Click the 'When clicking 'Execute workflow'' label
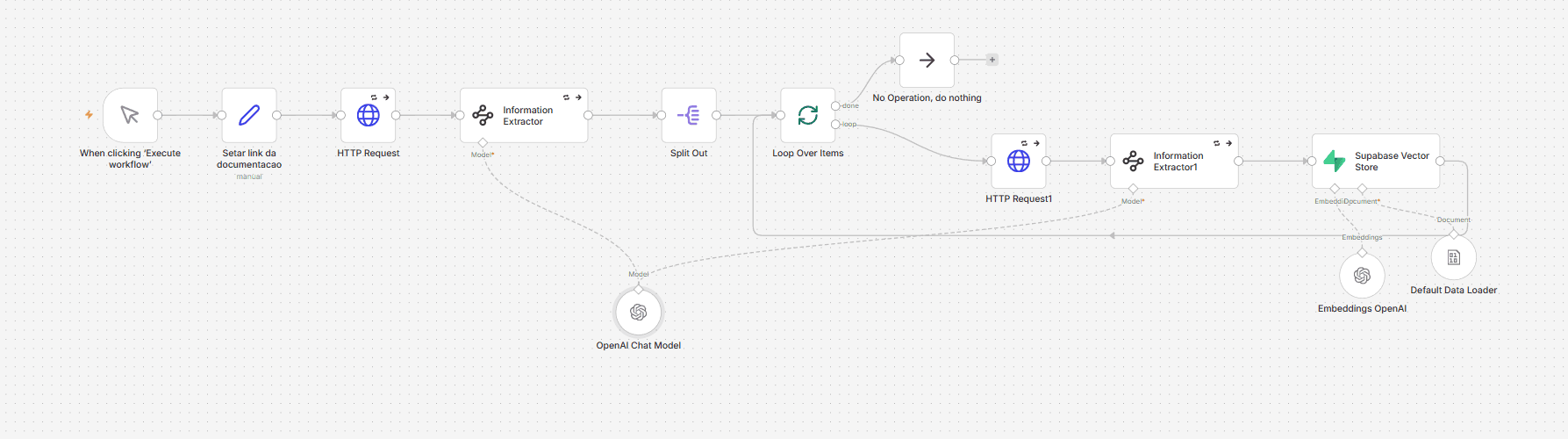The height and width of the screenshot is (439, 1568). click(130, 159)
